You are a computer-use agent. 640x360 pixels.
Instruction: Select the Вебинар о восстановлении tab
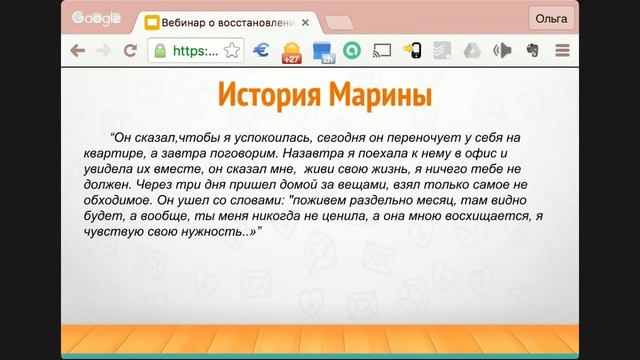[228, 23]
